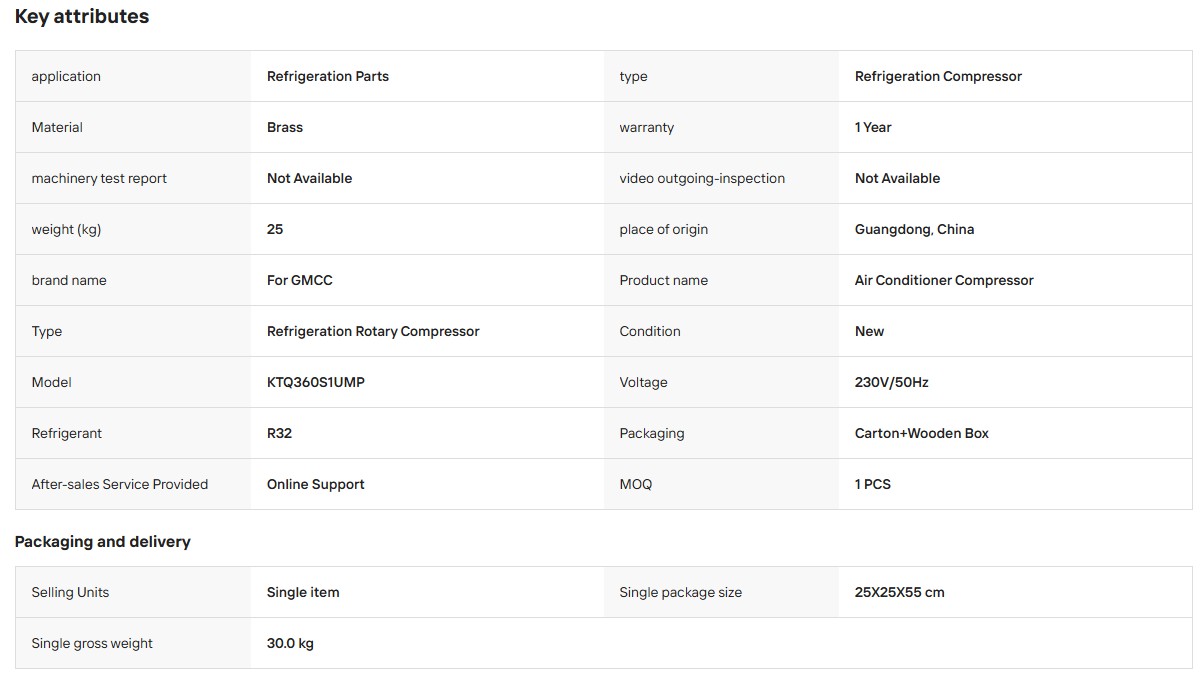The height and width of the screenshot is (678, 1200).
Task: Select the Refrigeration Parts application value
Action: pos(328,76)
